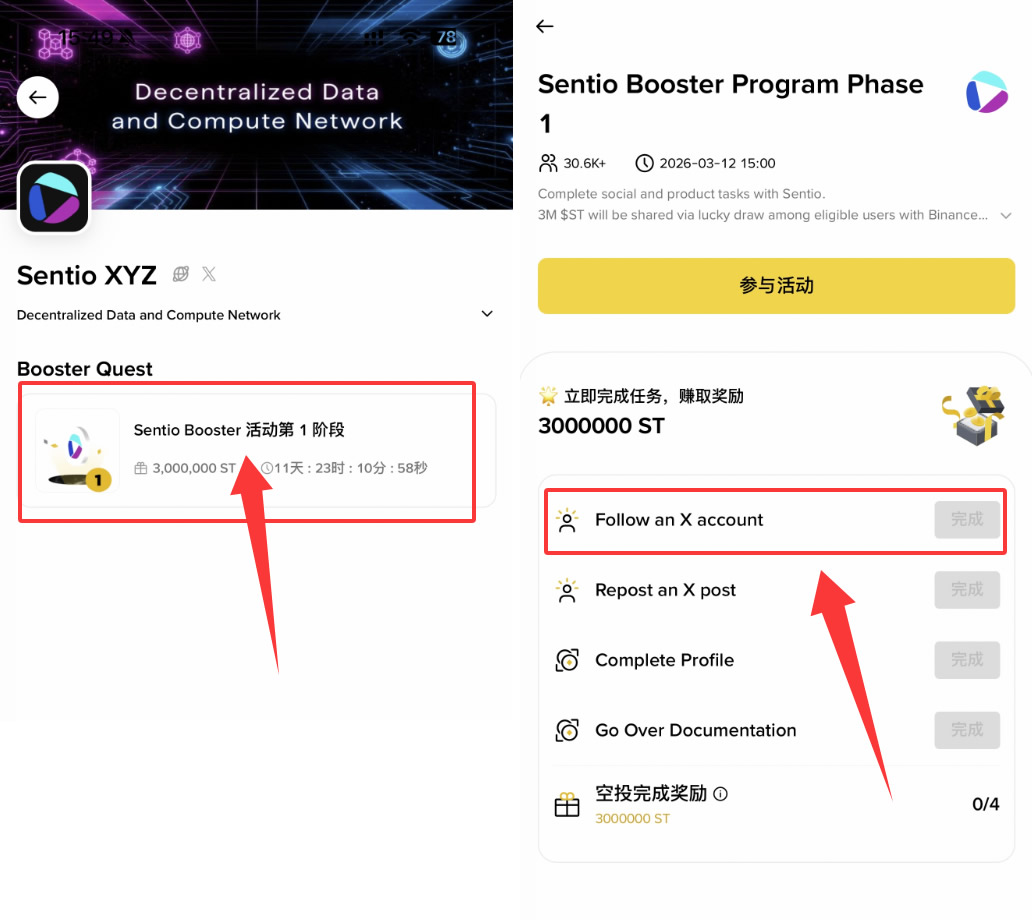Tap the round back arrow on banner
The image size is (1032, 920).
38,98
